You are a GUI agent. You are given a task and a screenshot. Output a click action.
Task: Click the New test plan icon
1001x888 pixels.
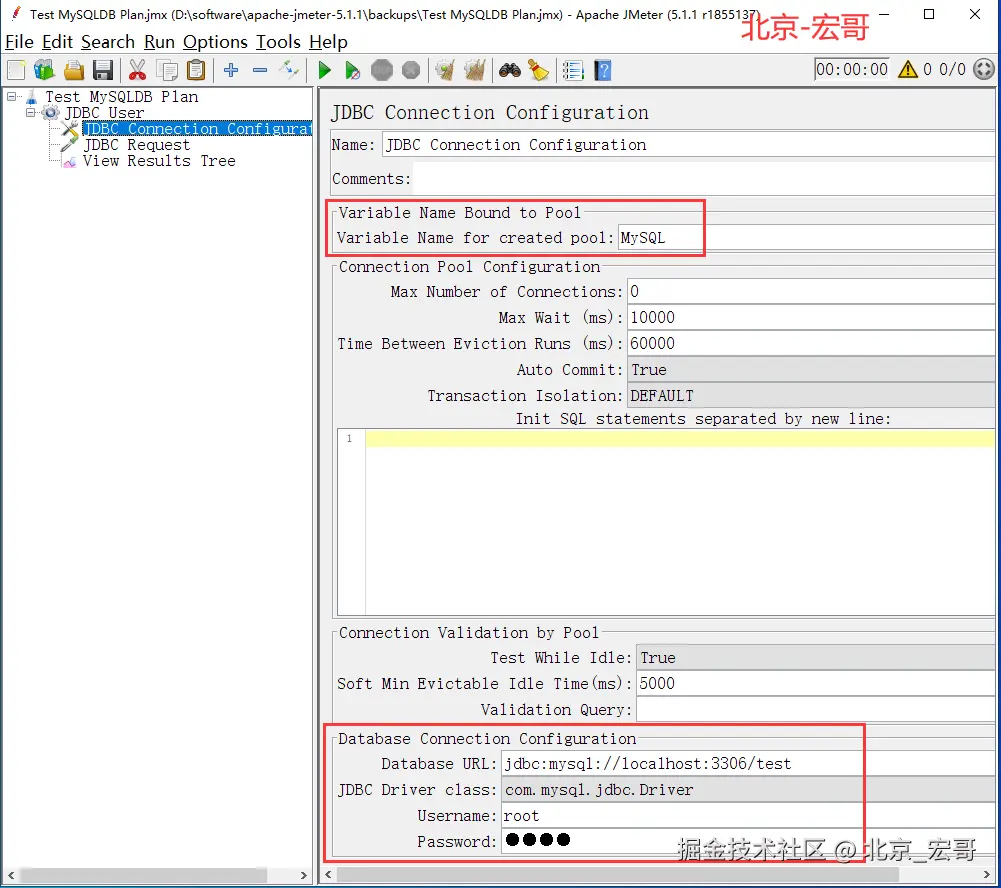16,70
